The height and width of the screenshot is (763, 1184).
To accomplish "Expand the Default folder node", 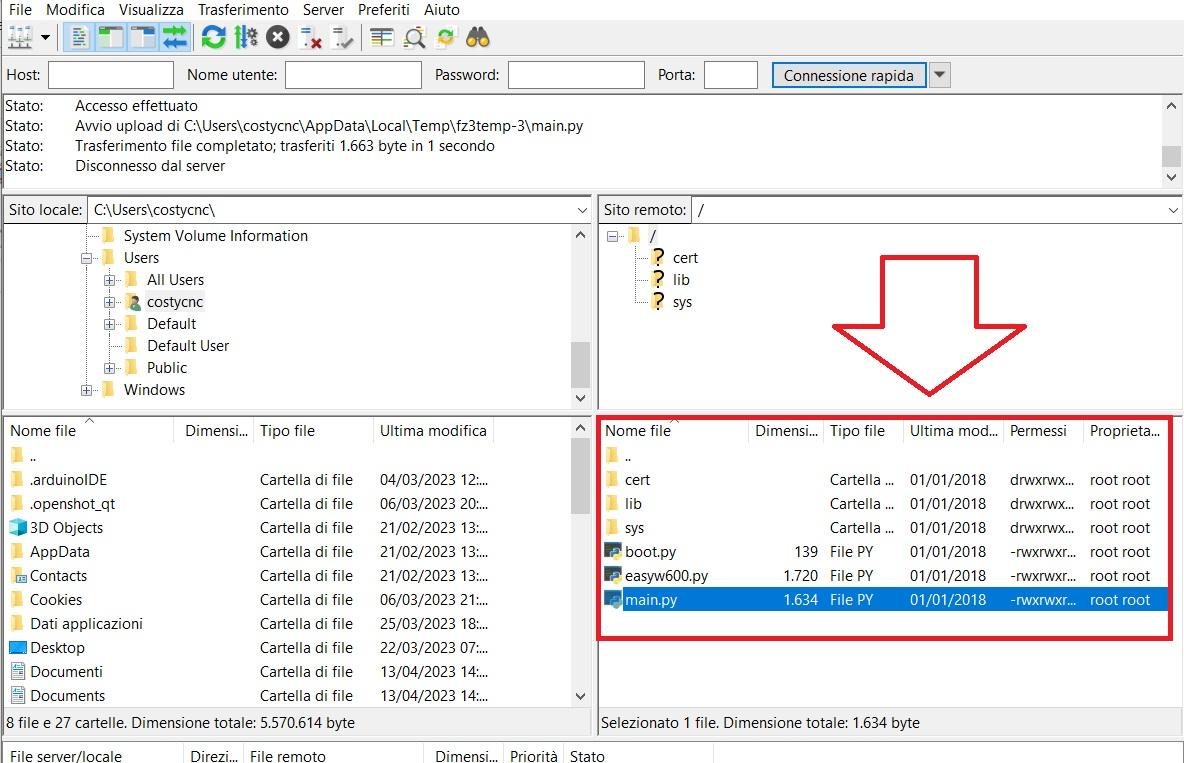I will click(x=109, y=324).
